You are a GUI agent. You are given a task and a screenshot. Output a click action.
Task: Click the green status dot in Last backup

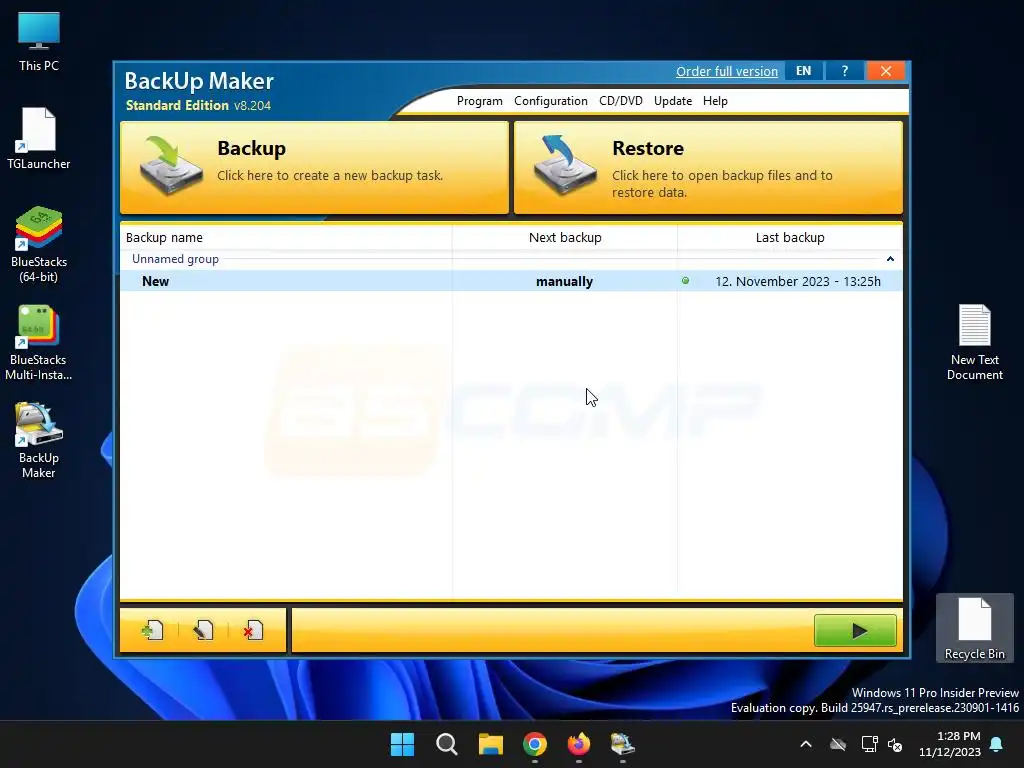(685, 281)
